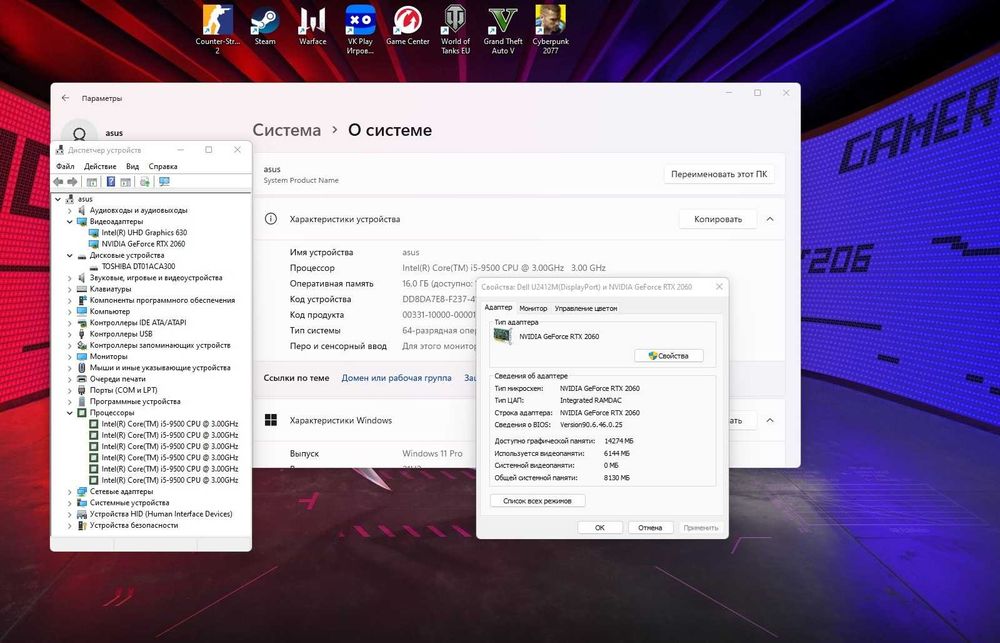Click the Свойства button in the adapter dialog
Screen dimensions: 1000x643
coord(668,356)
